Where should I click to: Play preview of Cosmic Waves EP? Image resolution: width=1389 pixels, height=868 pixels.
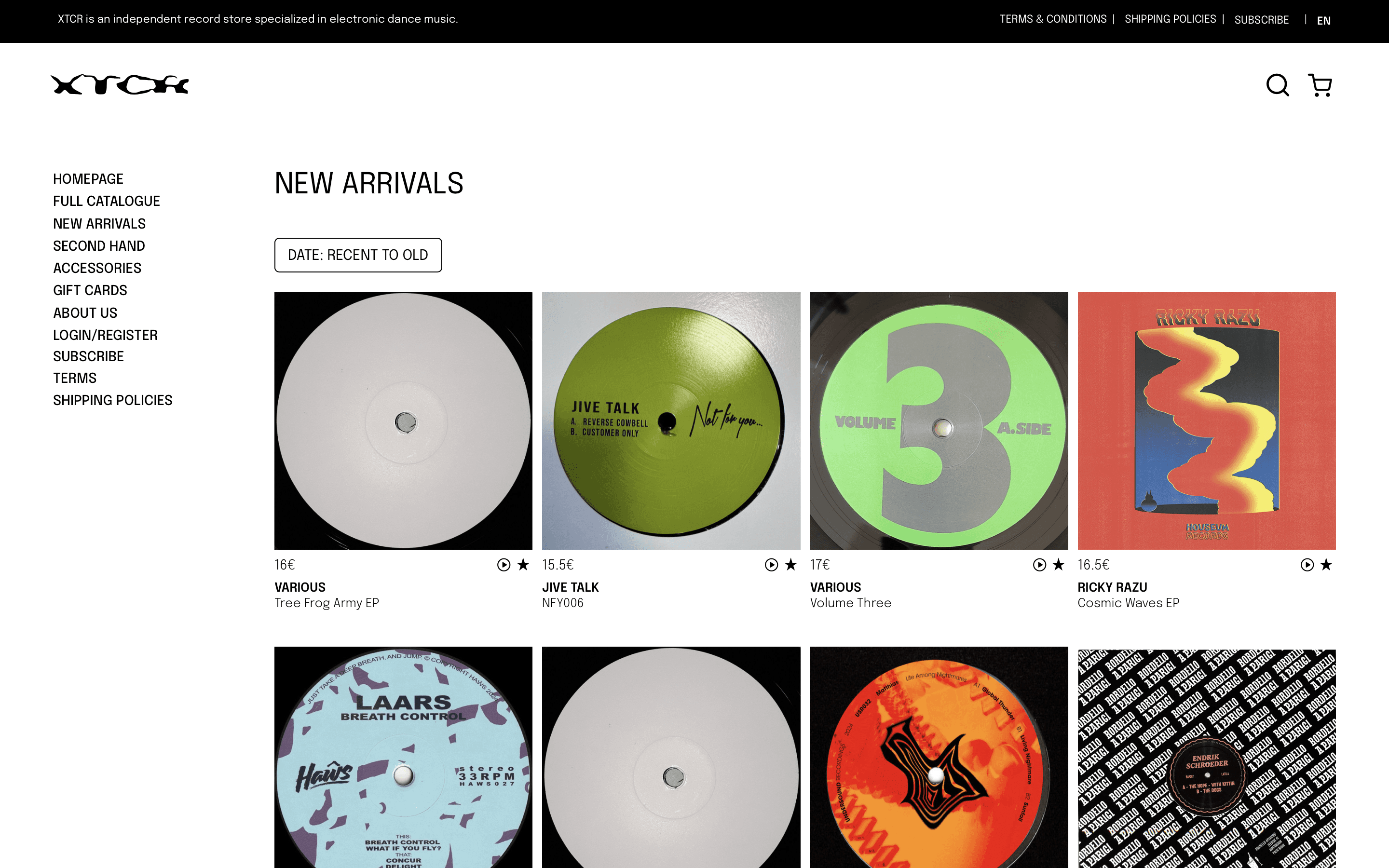(1307, 565)
